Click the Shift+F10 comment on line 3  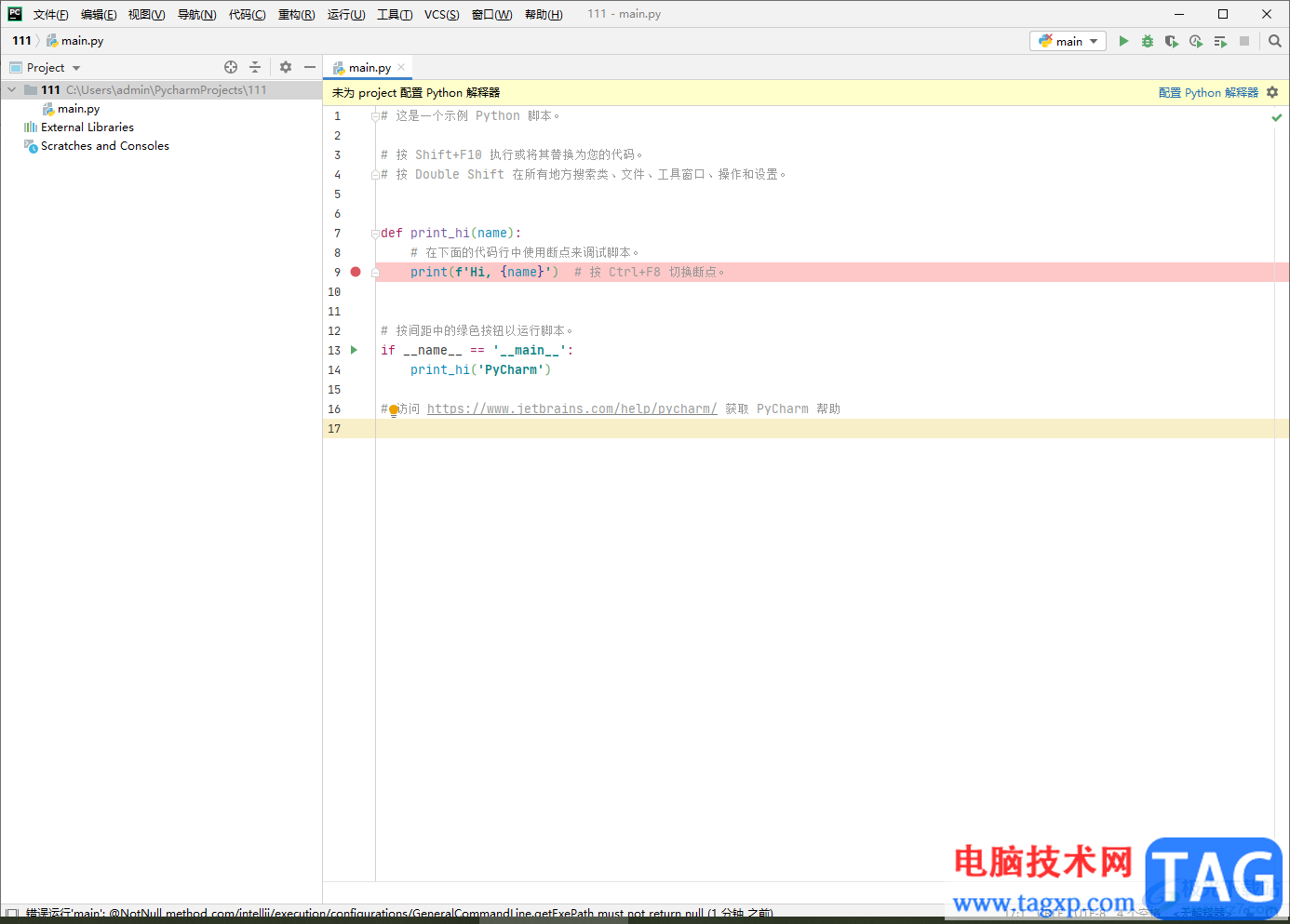point(512,154)
